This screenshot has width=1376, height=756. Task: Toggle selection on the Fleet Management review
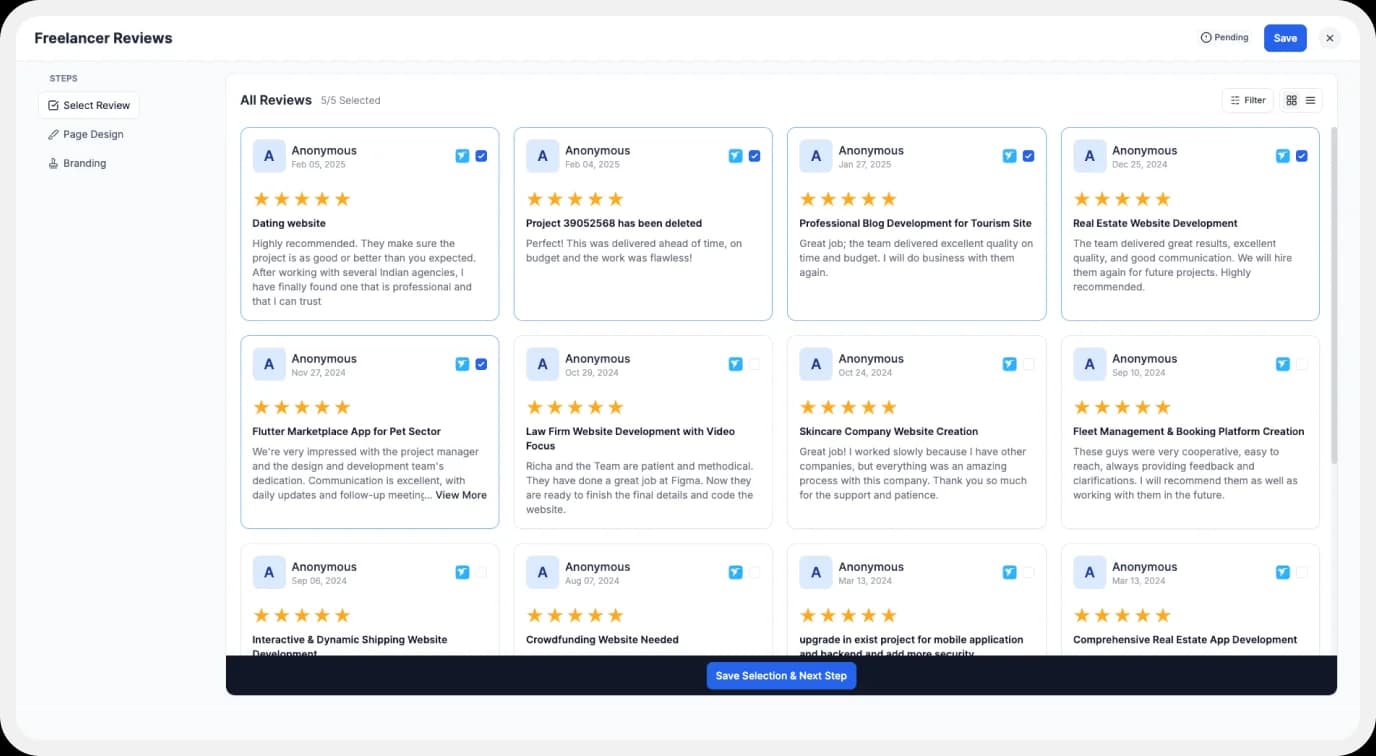[1302, 364]
